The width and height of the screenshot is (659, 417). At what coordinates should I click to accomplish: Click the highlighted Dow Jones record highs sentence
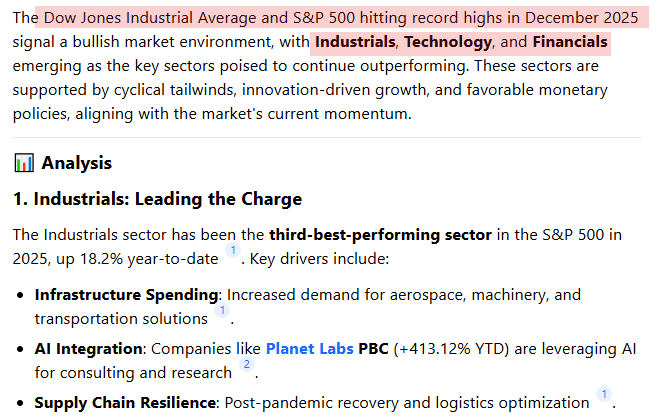click(x=340, y=19)
